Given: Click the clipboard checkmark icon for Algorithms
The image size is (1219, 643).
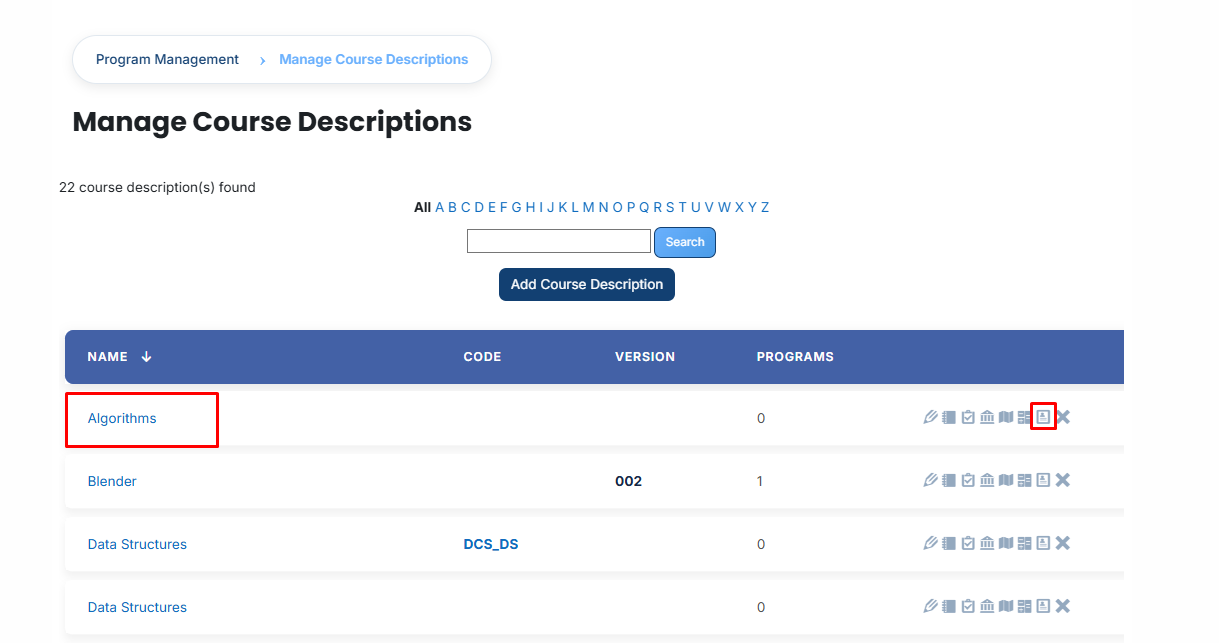Looking at the screenshot, I should pos(968,417).
